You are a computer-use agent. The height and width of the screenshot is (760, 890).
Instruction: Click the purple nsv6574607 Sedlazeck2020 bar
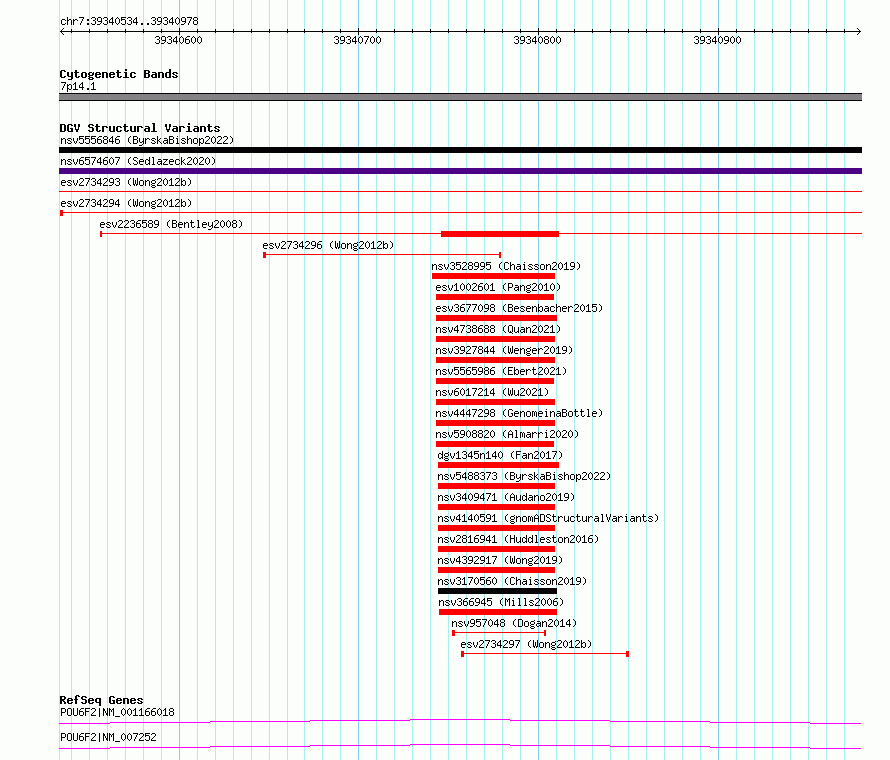(460, 171)
